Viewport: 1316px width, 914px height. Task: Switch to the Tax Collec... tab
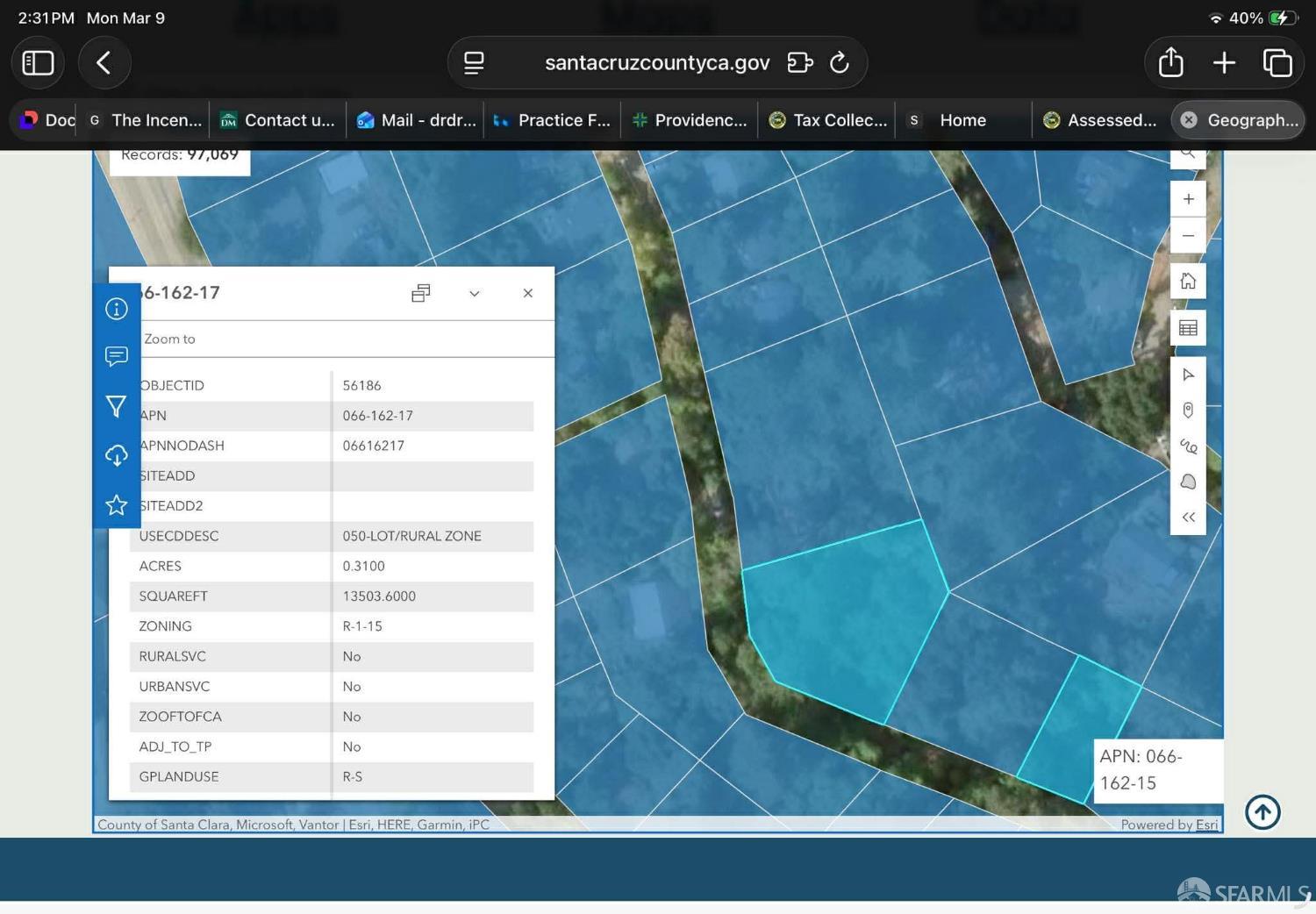829,120
